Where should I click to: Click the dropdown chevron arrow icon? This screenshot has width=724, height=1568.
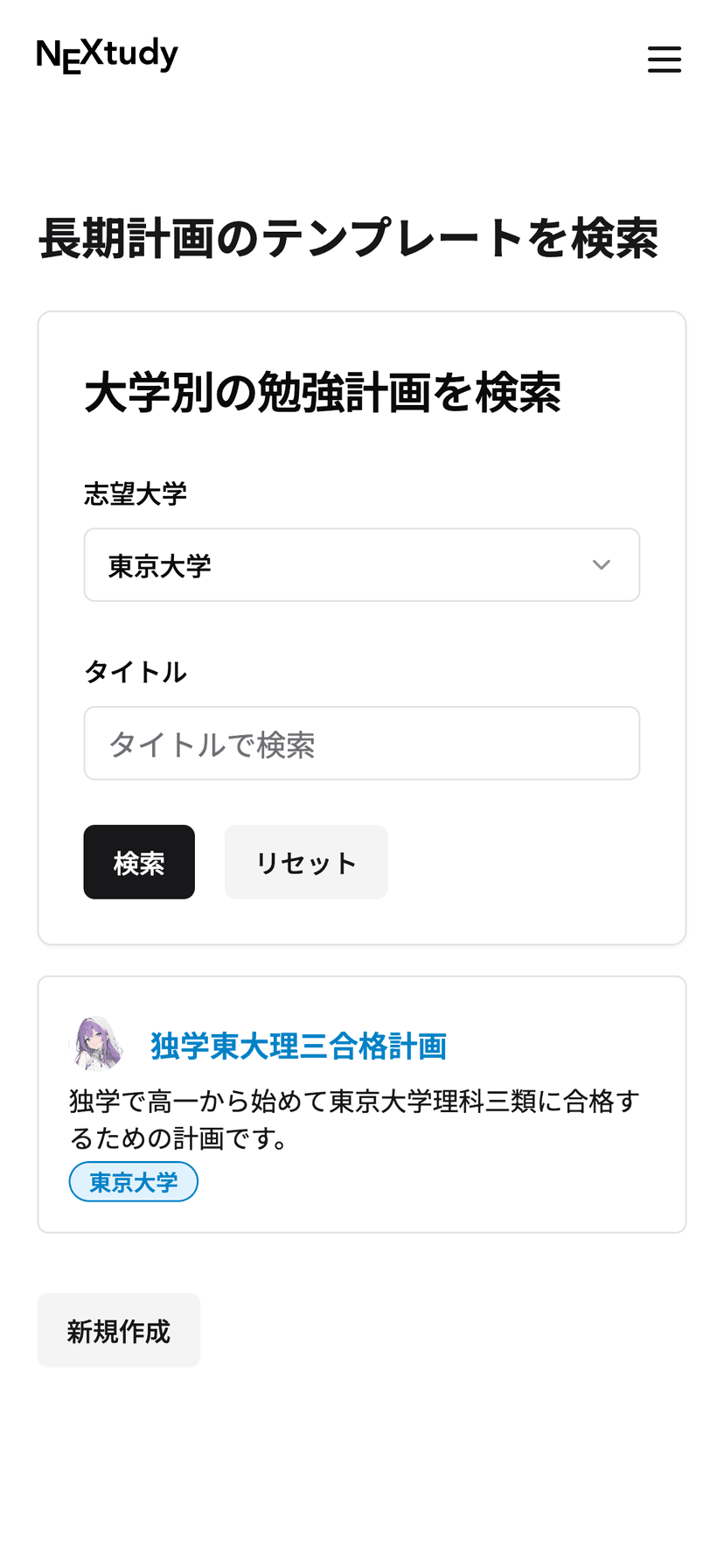click(x=601, y=565)
